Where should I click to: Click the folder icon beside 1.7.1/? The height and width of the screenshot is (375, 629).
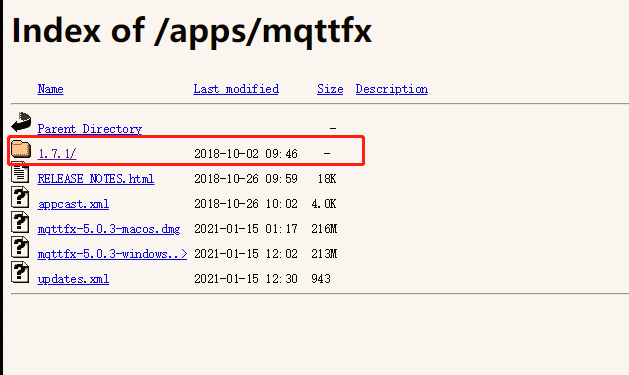click(21, 149)
